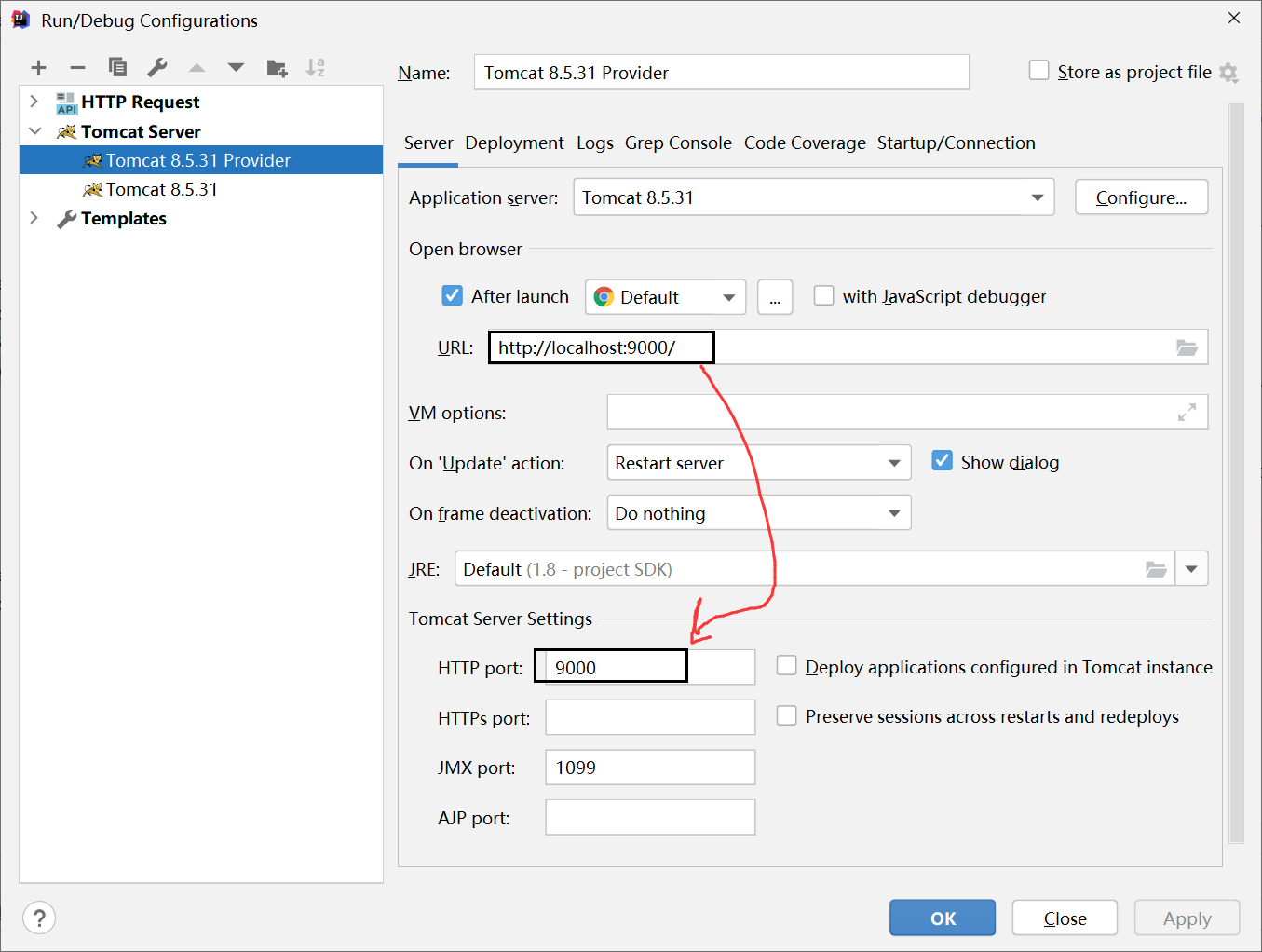
Task: Expand the HTTP Request tree node
Action: [34, 102]
